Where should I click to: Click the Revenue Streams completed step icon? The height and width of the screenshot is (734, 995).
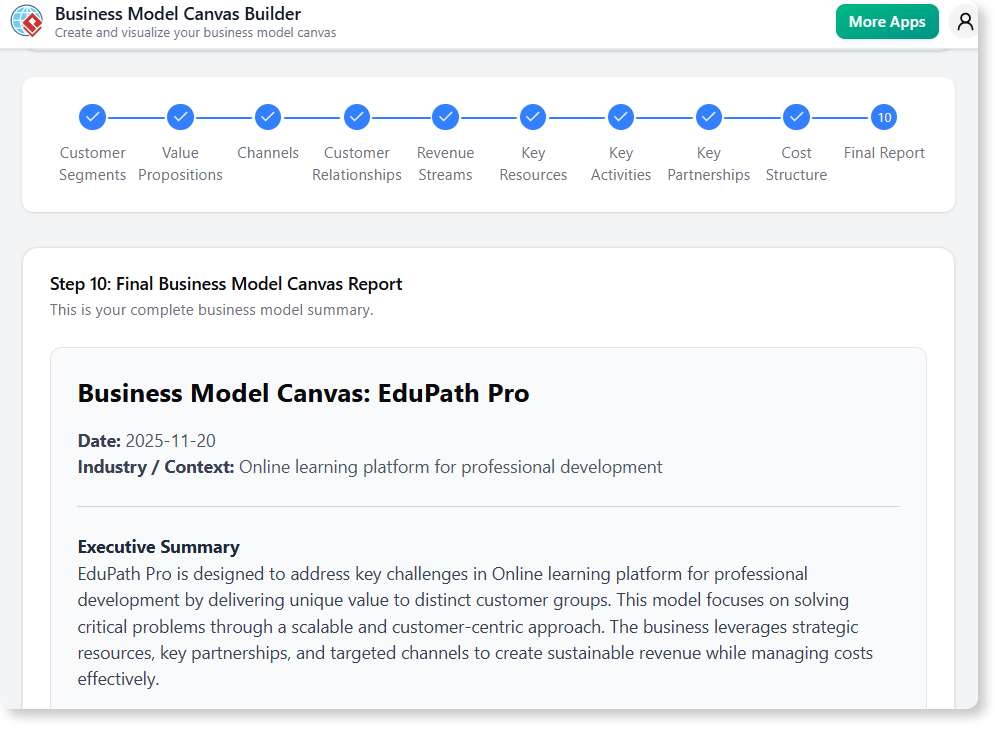tap(445, 117)
